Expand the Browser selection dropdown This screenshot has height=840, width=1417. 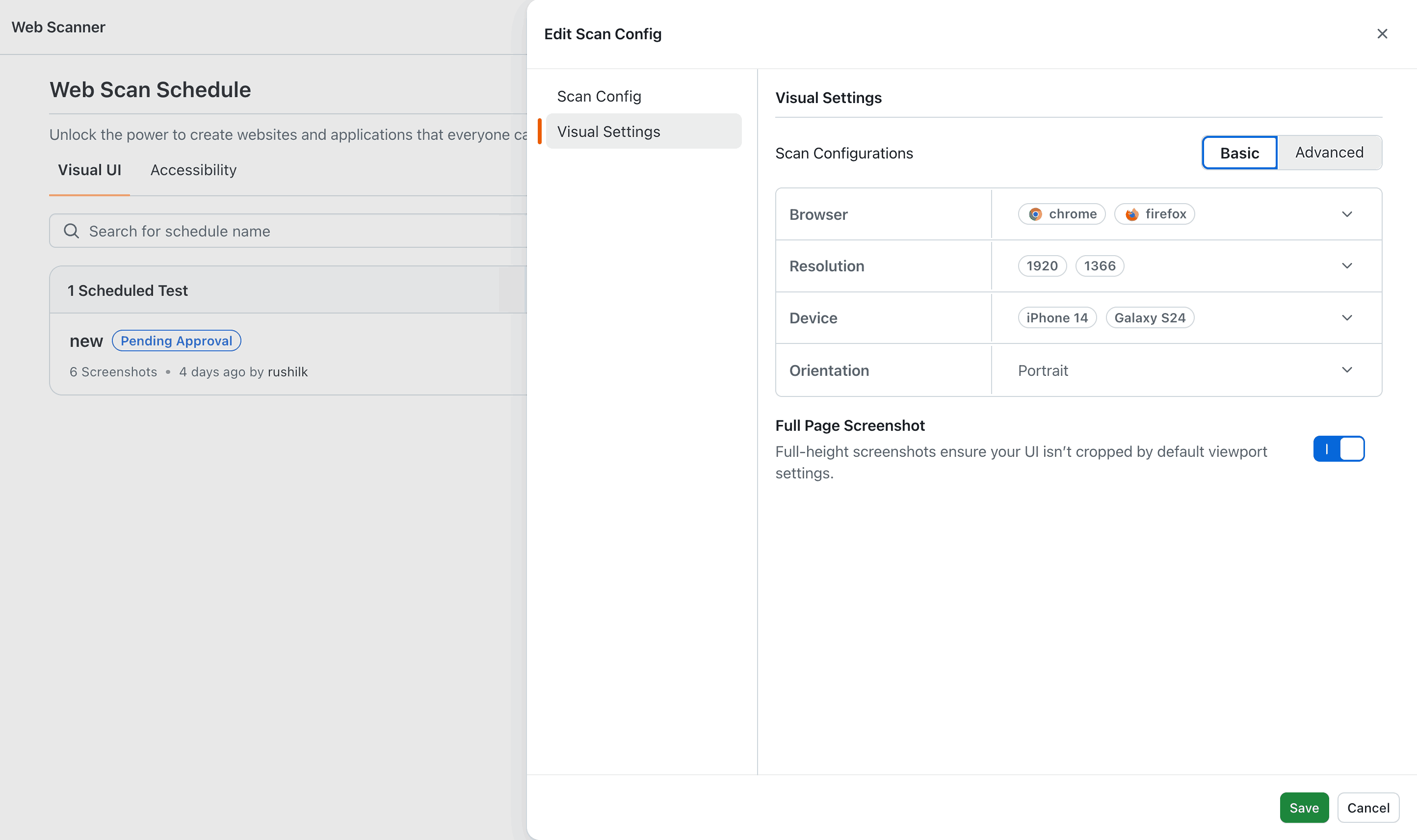pos(1347,214)
